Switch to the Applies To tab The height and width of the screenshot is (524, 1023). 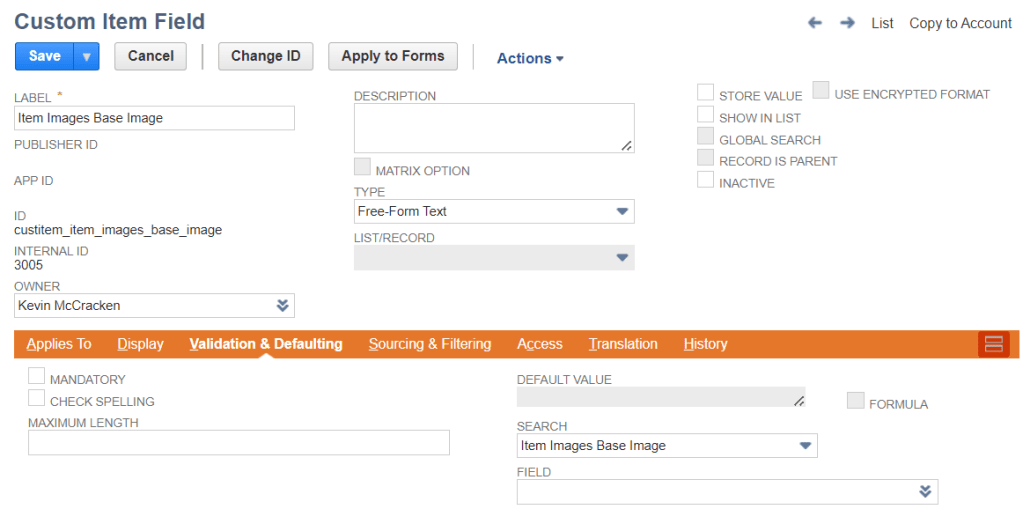coord(59,344)
